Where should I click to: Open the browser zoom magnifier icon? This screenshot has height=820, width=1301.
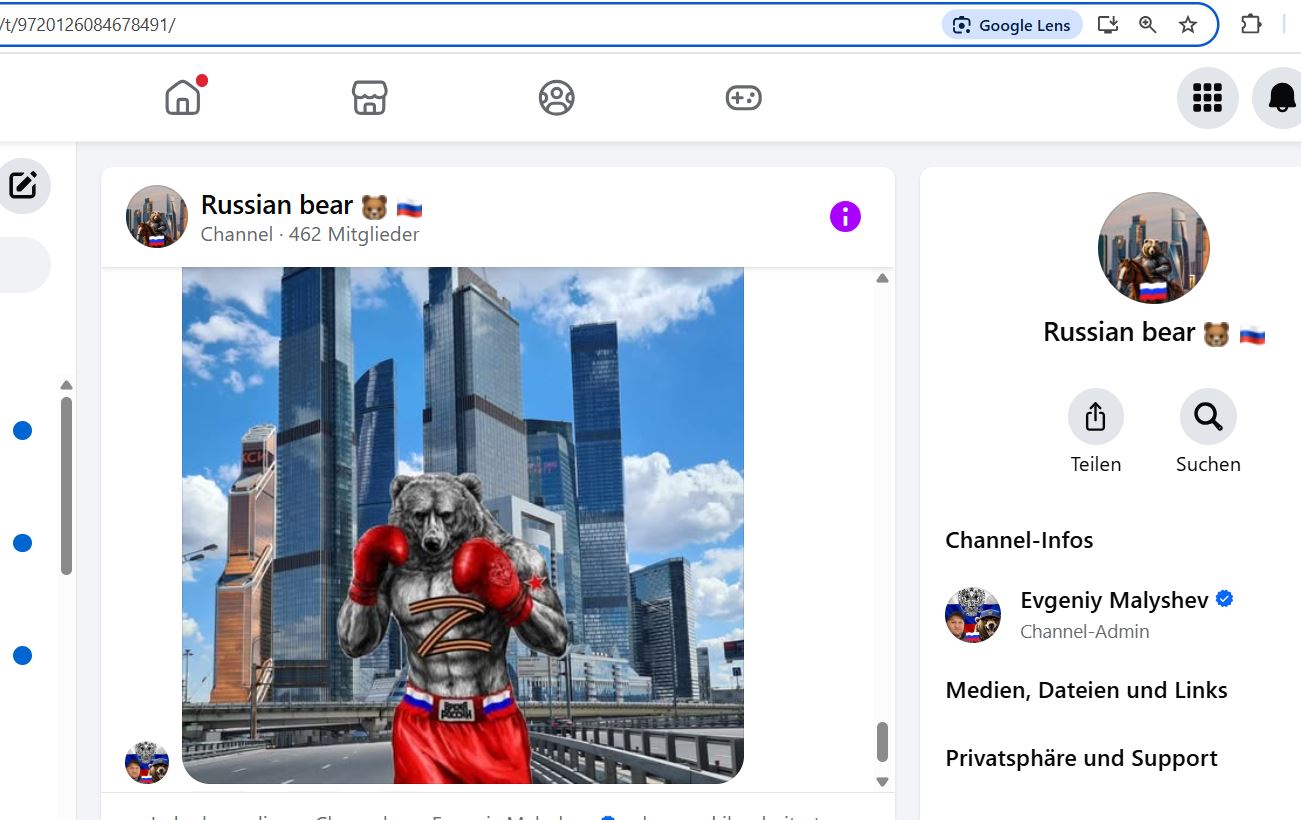click(1148, 25)
